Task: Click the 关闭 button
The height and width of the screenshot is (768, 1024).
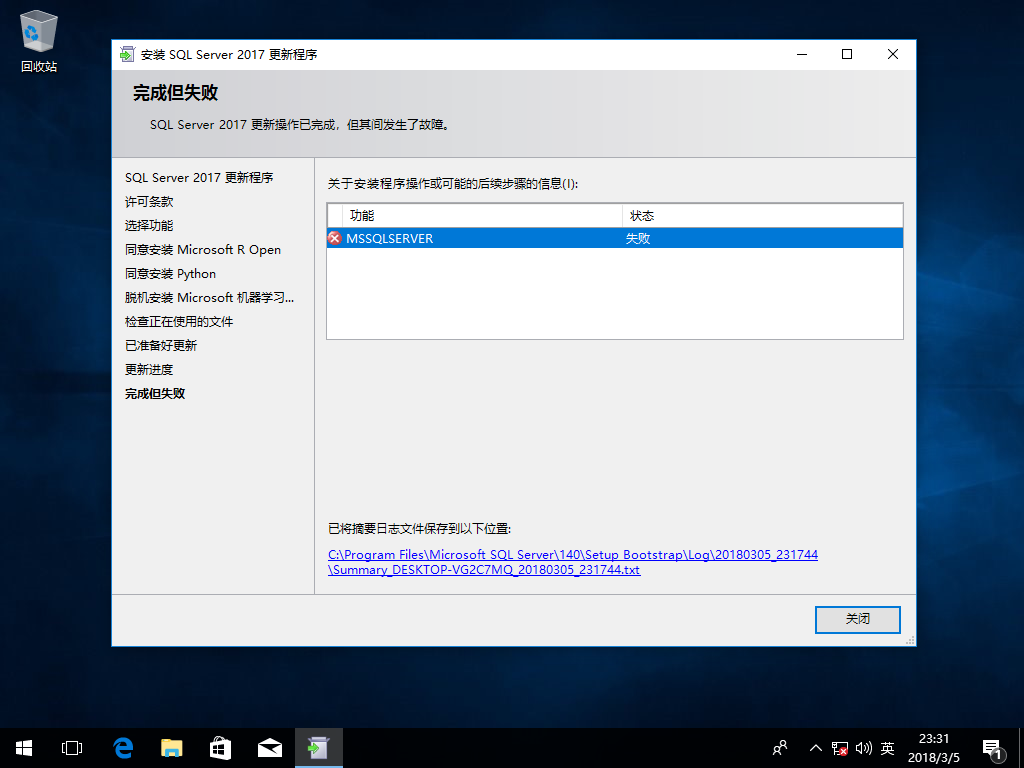Action: pos(857,619)
